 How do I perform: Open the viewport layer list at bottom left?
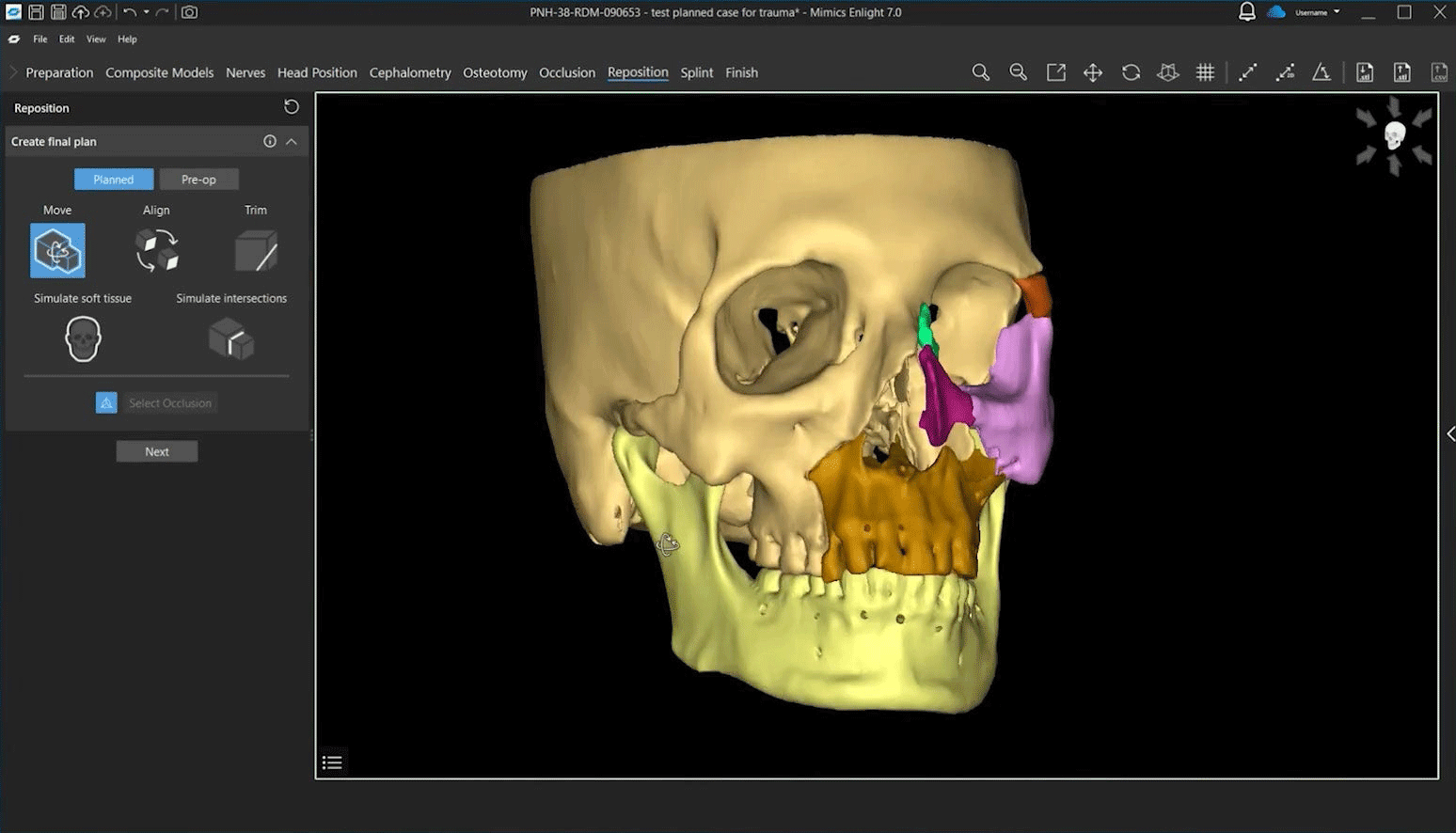coord(332,762)
